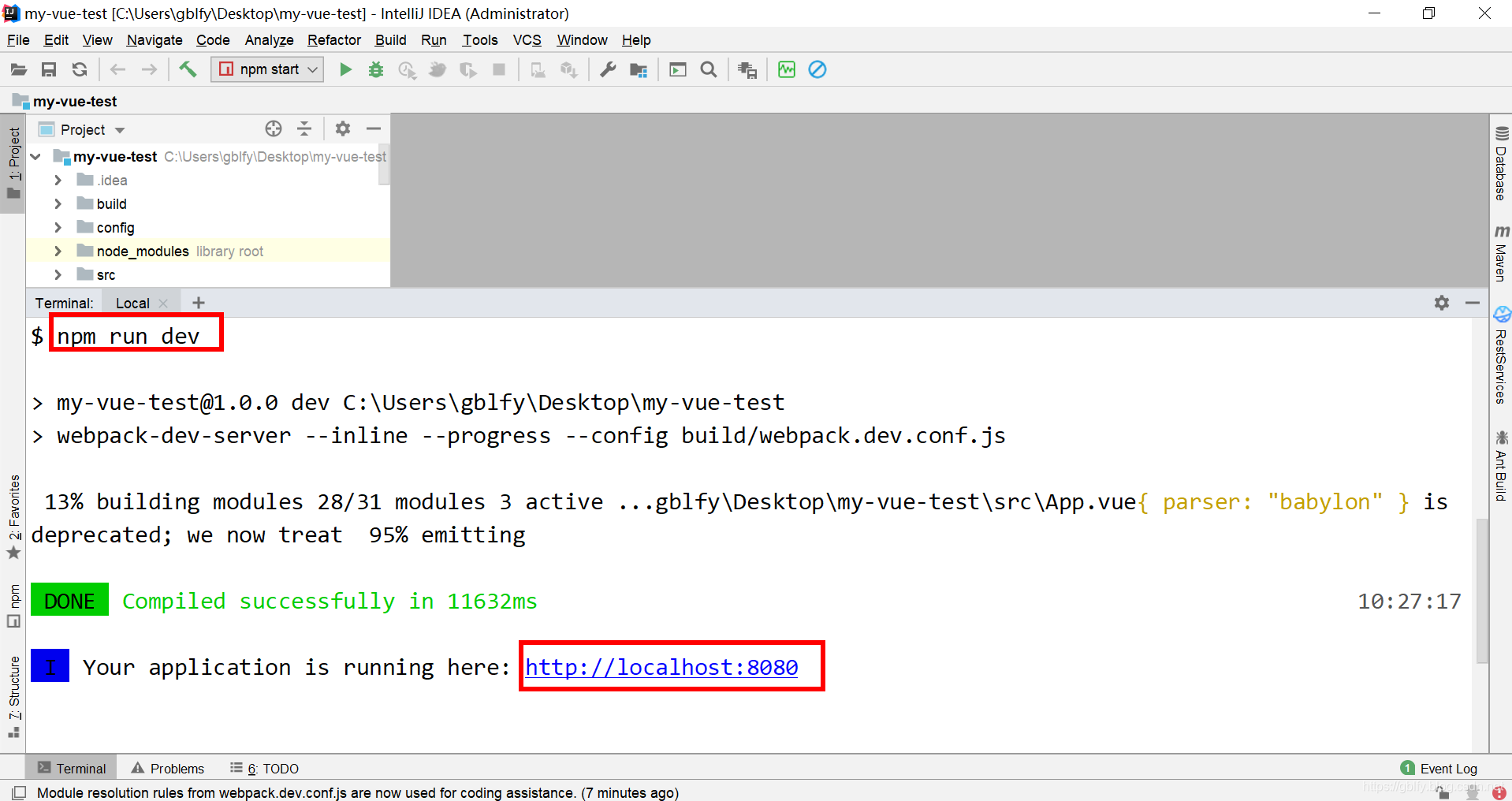The height and width of the screenshot is (801, 1512).
Task: Open the npm start run configuration dropdown
Action: pyautogui.click(x=267, y=69)
